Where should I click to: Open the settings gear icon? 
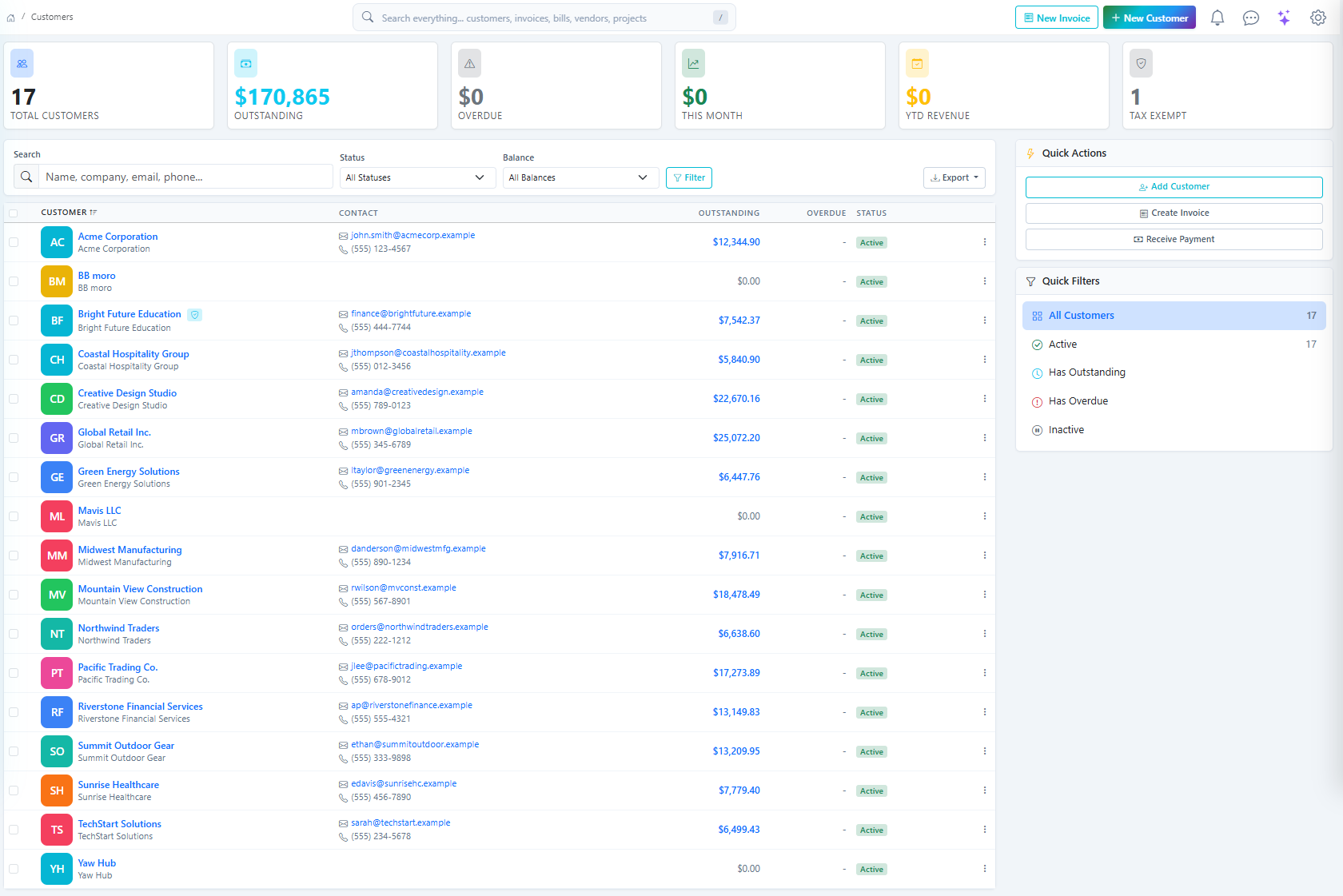pyautogui.click(x=1317, y=18)
